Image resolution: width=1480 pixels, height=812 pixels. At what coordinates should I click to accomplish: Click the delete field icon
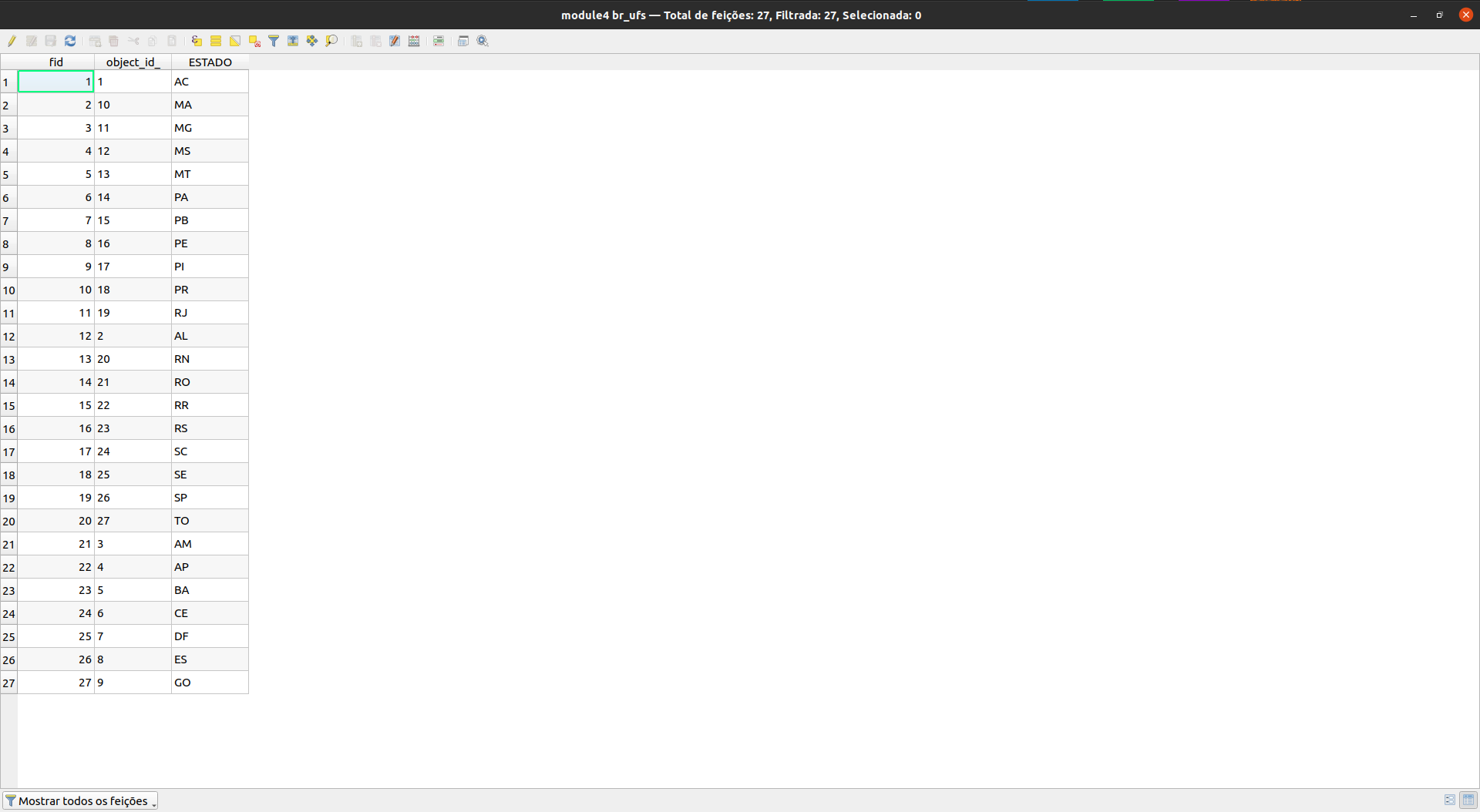coord(375,41)
